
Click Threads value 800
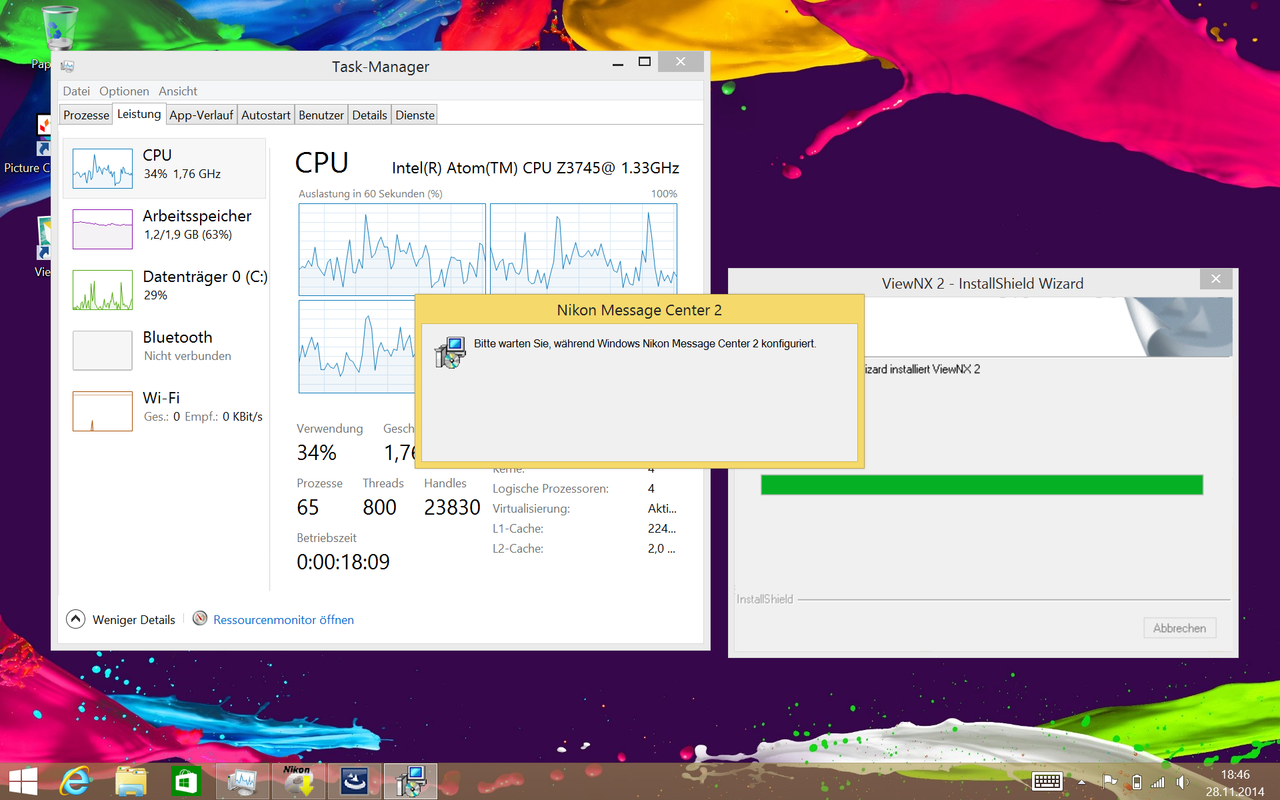pos(380,507)
